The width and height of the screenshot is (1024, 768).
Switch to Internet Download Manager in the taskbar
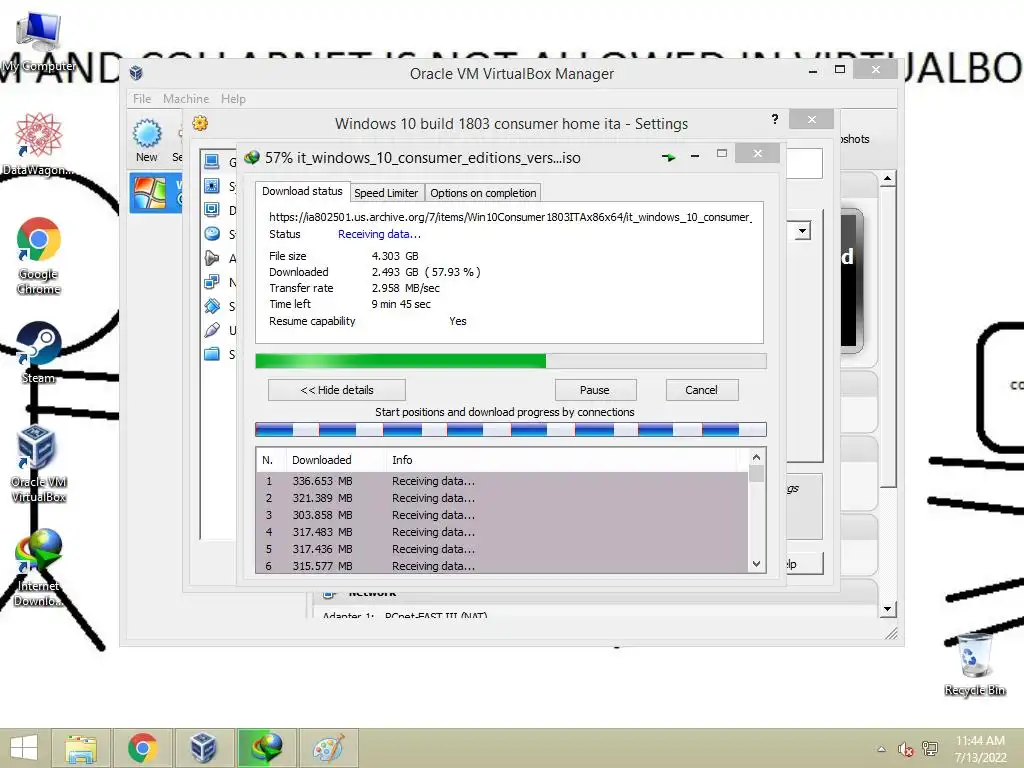(265, 748)
